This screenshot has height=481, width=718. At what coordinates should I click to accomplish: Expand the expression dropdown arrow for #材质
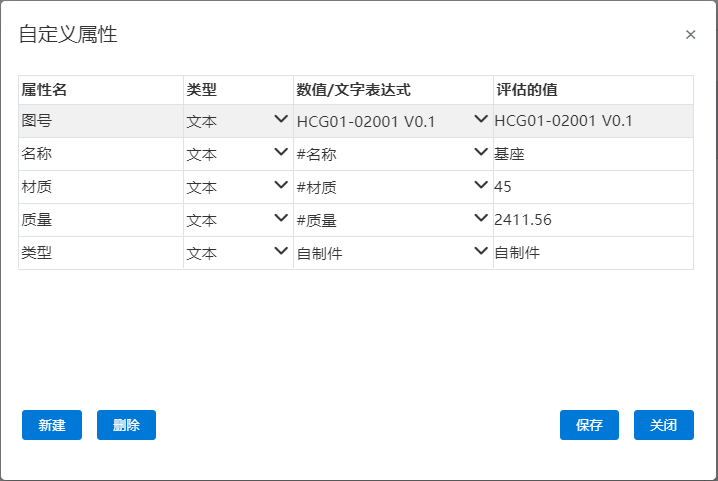[481, 185]
